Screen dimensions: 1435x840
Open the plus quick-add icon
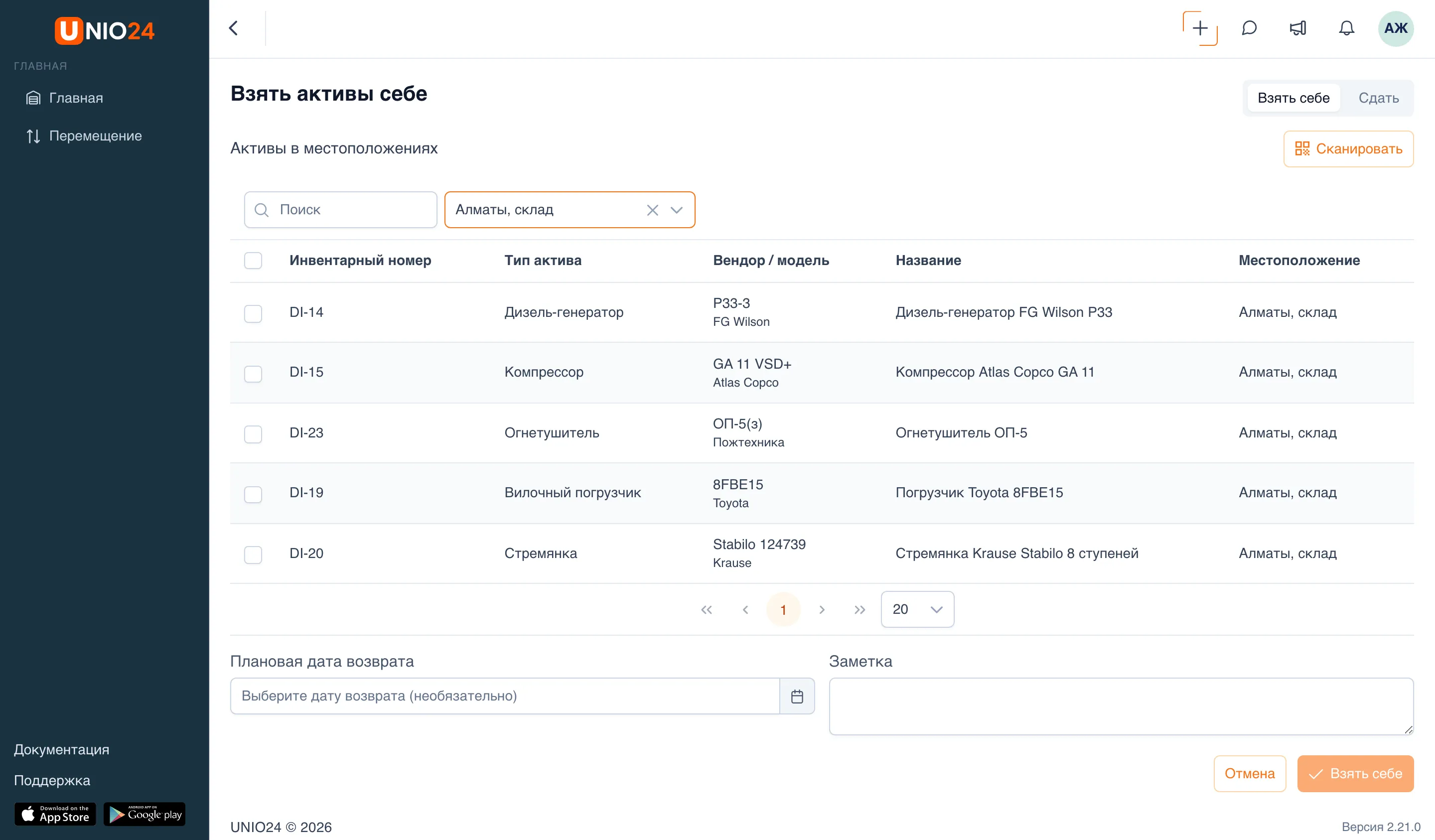(1200, 28)
